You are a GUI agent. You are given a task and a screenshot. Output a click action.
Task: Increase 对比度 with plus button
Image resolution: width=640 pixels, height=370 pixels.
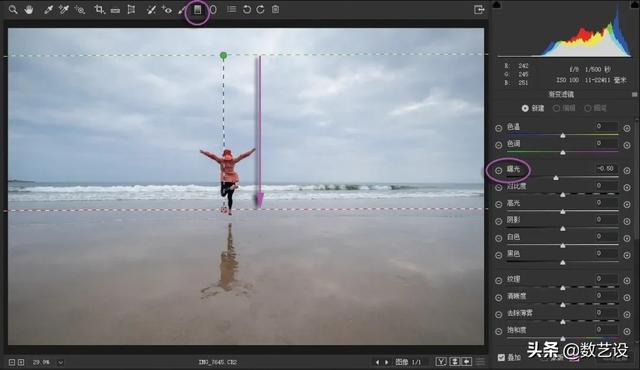click(x=627, y=188)
